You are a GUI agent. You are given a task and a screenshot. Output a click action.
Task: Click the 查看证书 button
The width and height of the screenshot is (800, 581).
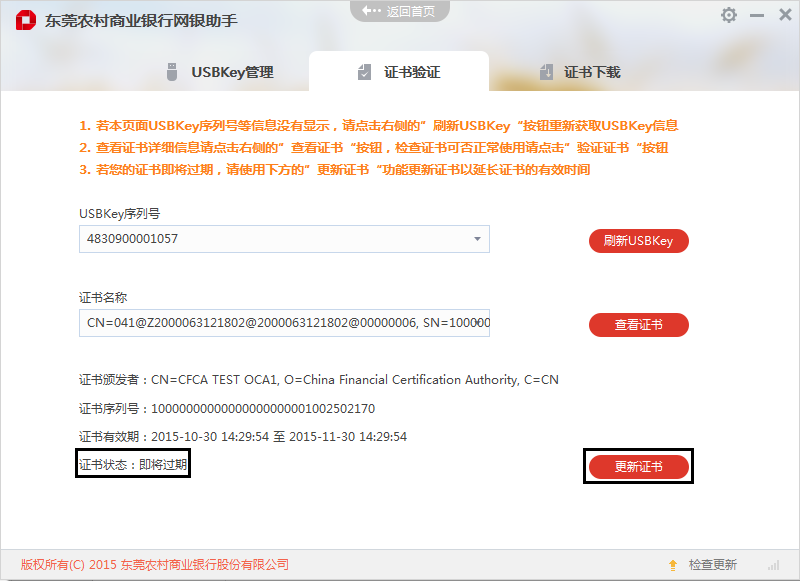click(638, 325)
